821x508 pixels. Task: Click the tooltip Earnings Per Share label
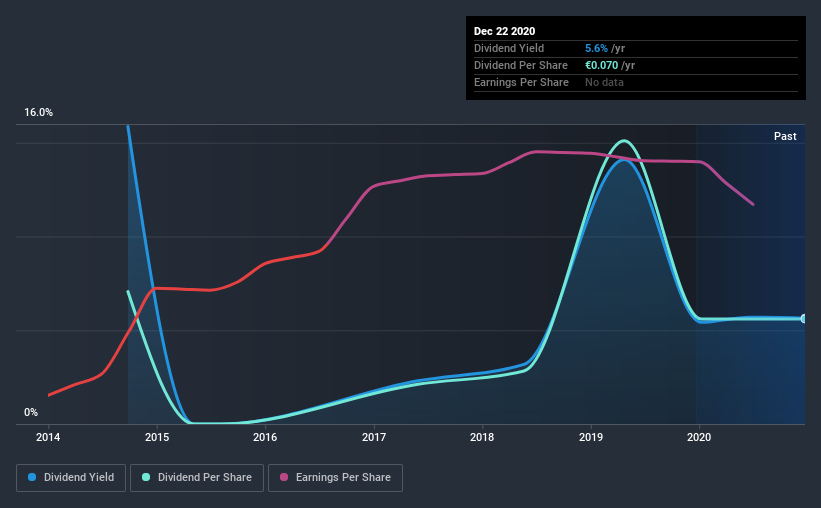pyautogui.click(x=521, y=82)
